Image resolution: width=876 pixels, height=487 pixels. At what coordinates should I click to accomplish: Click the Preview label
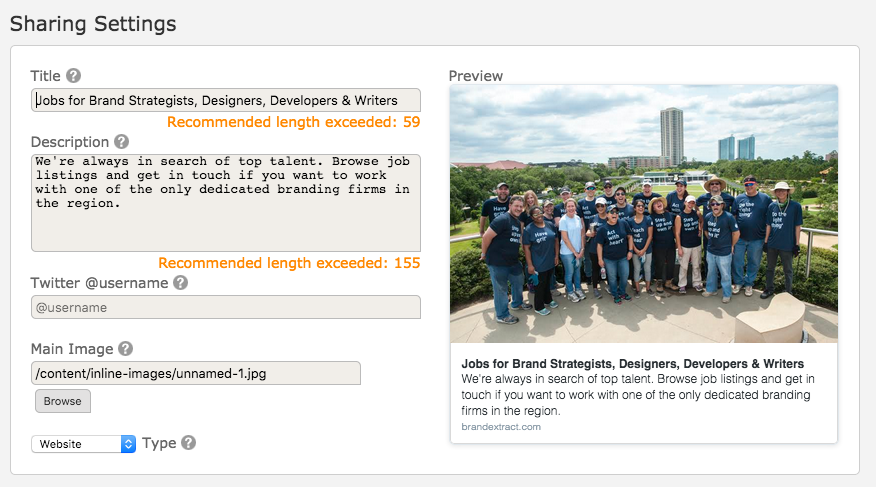pos(476,76)
